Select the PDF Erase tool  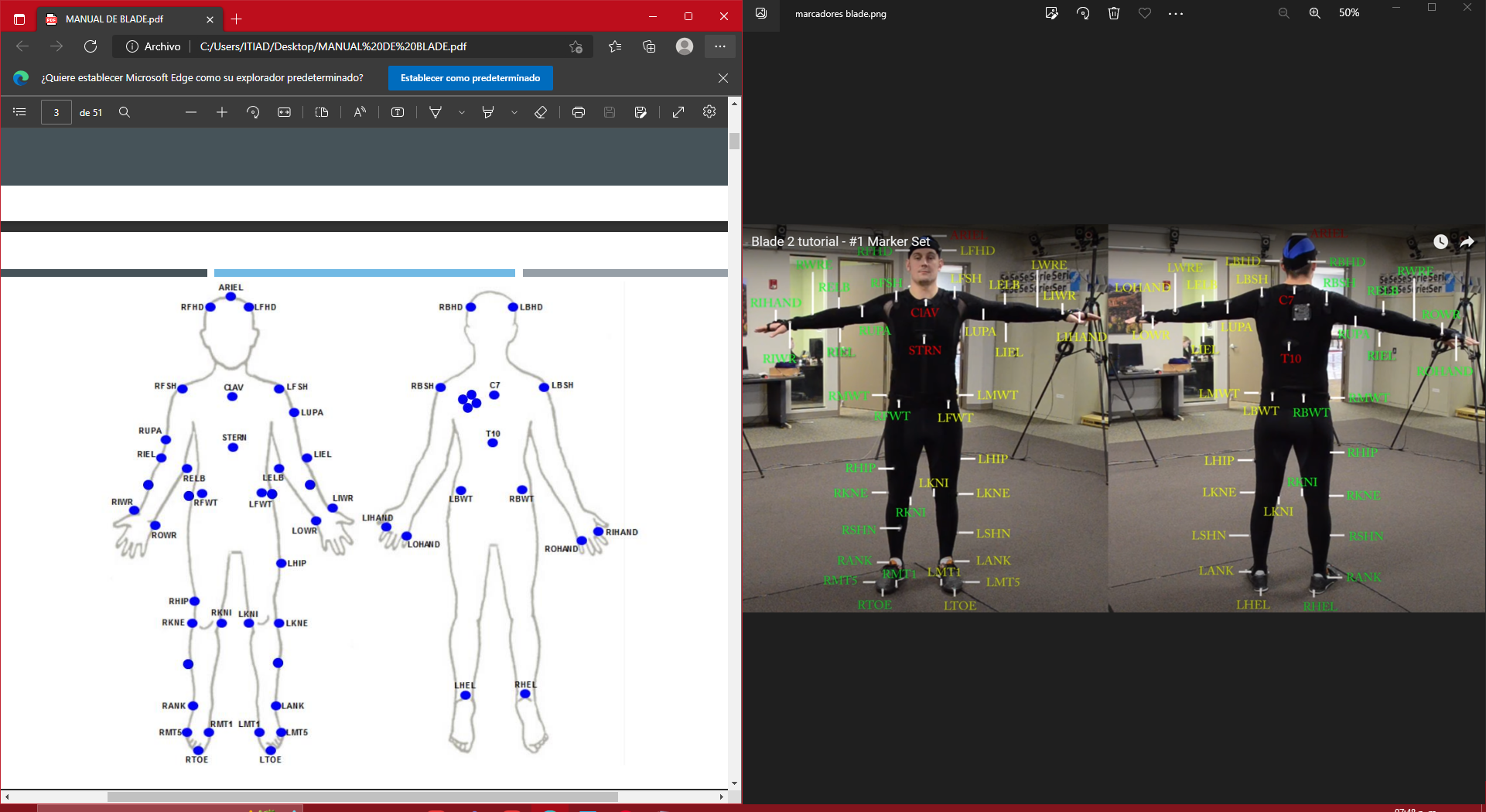click(541, 112)
